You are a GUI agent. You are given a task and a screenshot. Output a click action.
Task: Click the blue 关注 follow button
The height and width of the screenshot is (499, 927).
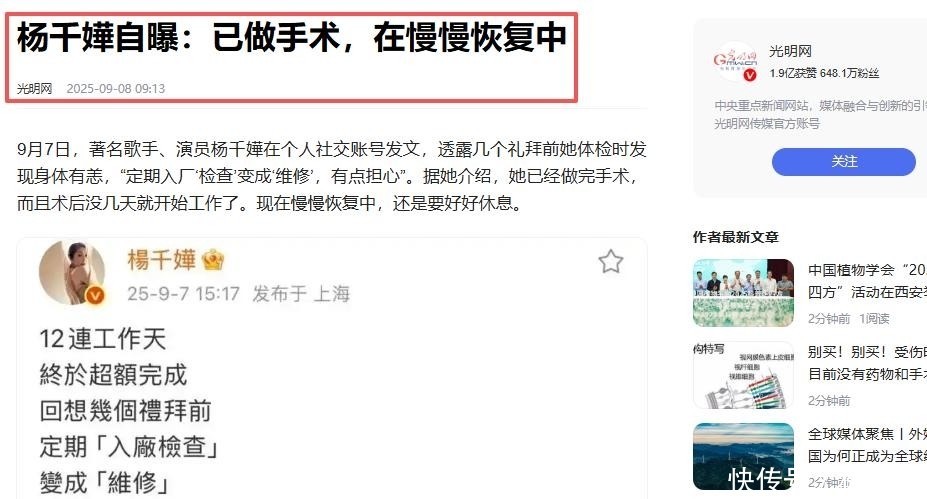844,161
